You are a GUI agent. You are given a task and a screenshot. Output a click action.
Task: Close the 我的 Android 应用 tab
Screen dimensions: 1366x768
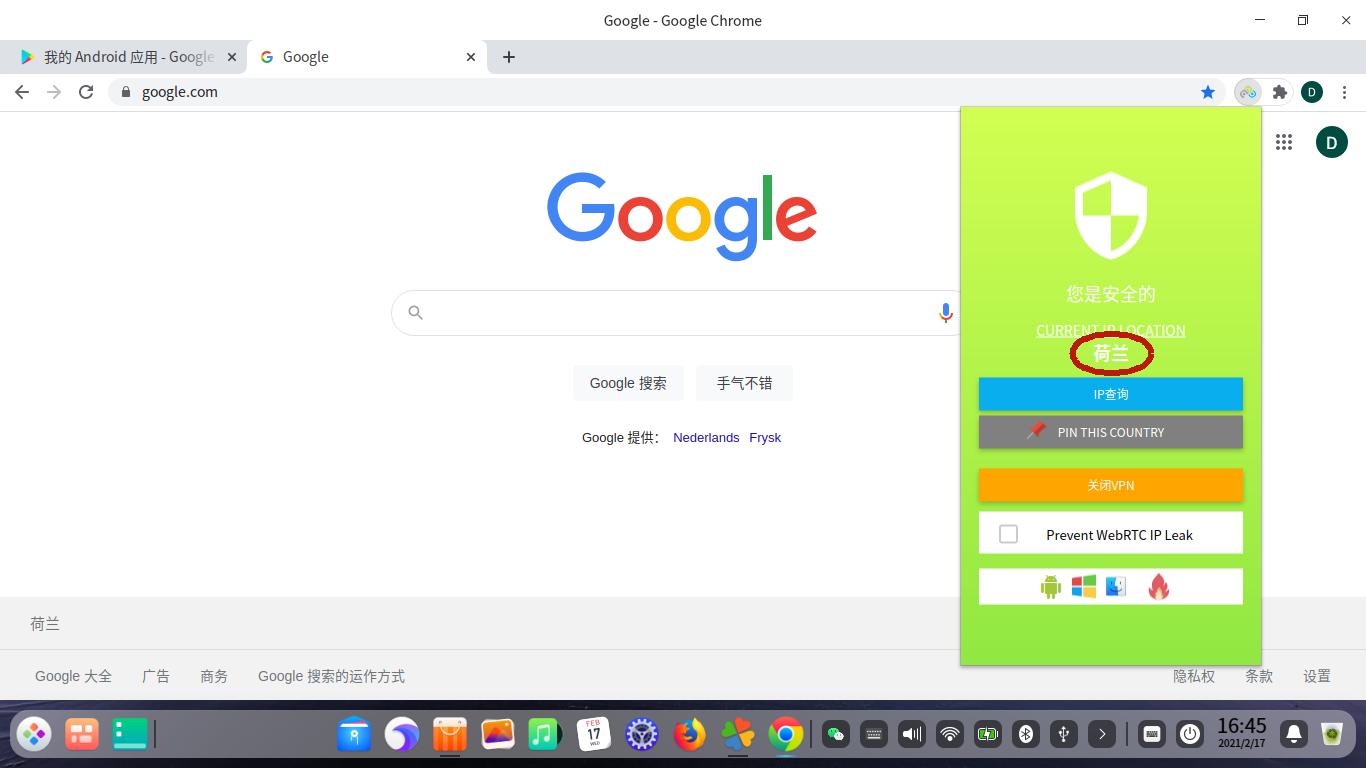tap(232, 57)
